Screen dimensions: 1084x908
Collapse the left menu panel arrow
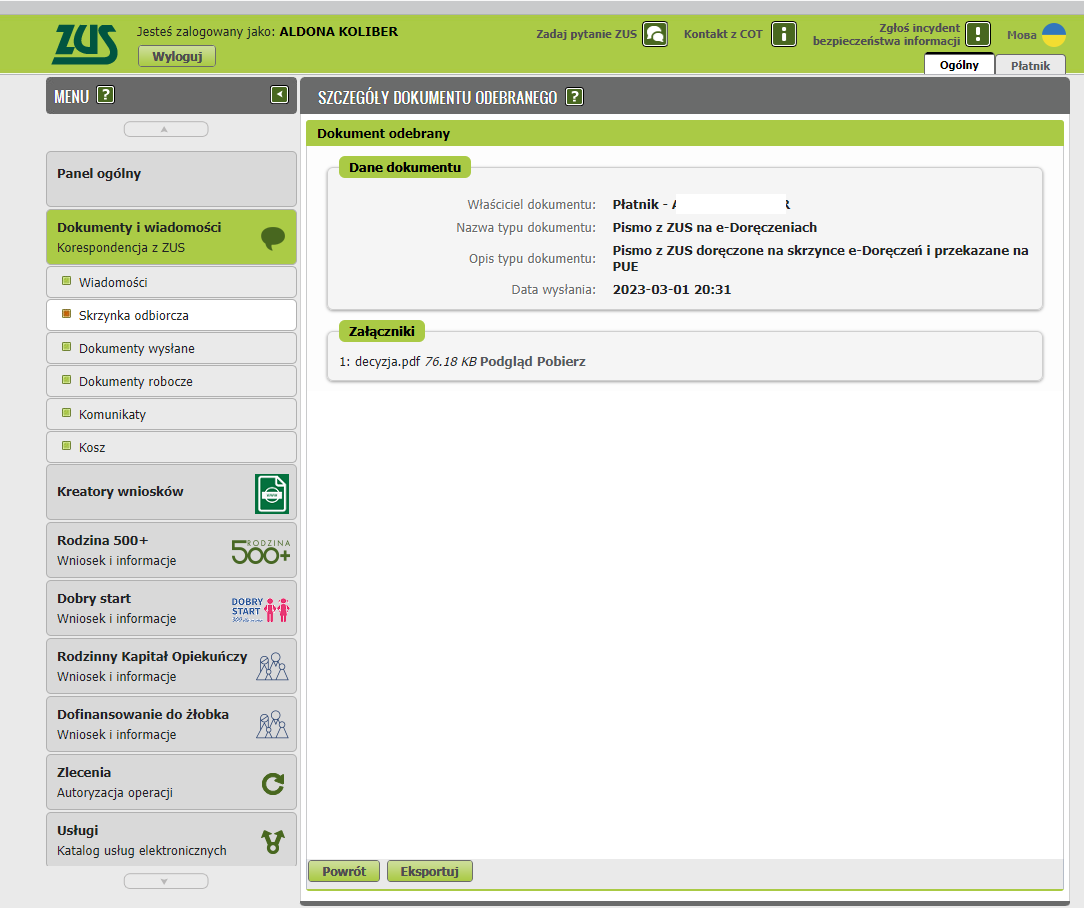[279, 95]
